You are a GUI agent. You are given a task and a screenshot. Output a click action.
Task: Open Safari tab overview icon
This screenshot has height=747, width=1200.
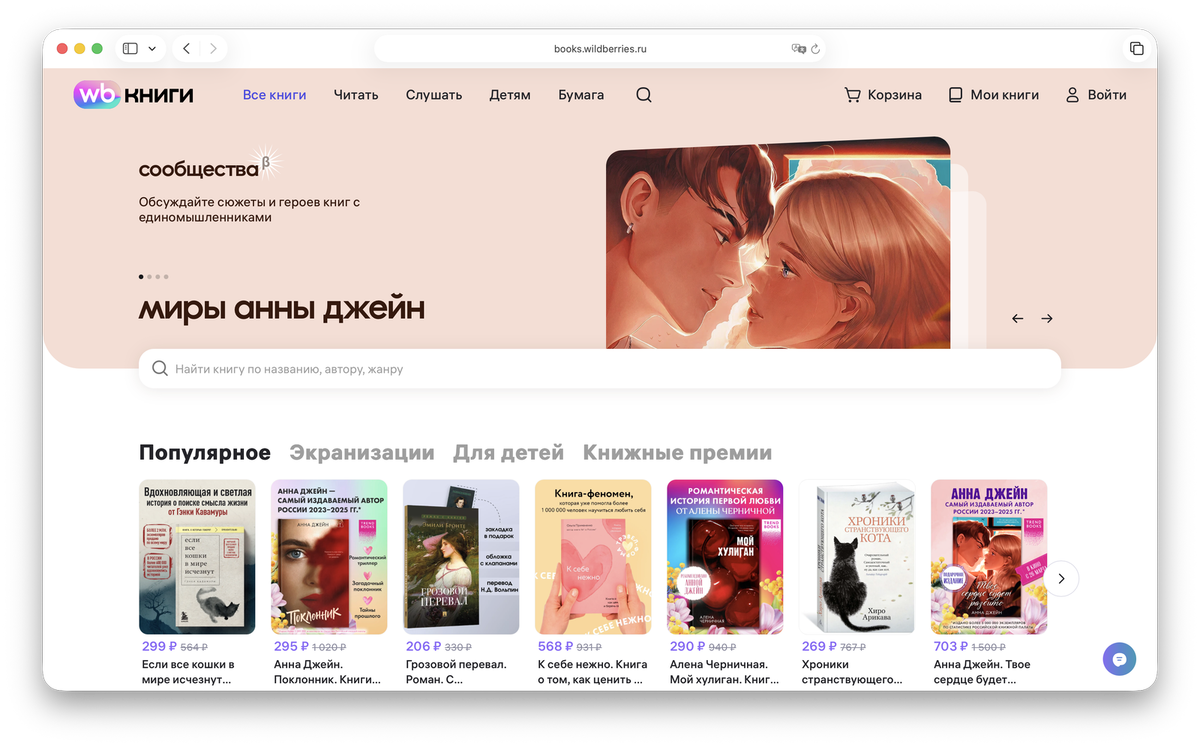click(1137, 47)
